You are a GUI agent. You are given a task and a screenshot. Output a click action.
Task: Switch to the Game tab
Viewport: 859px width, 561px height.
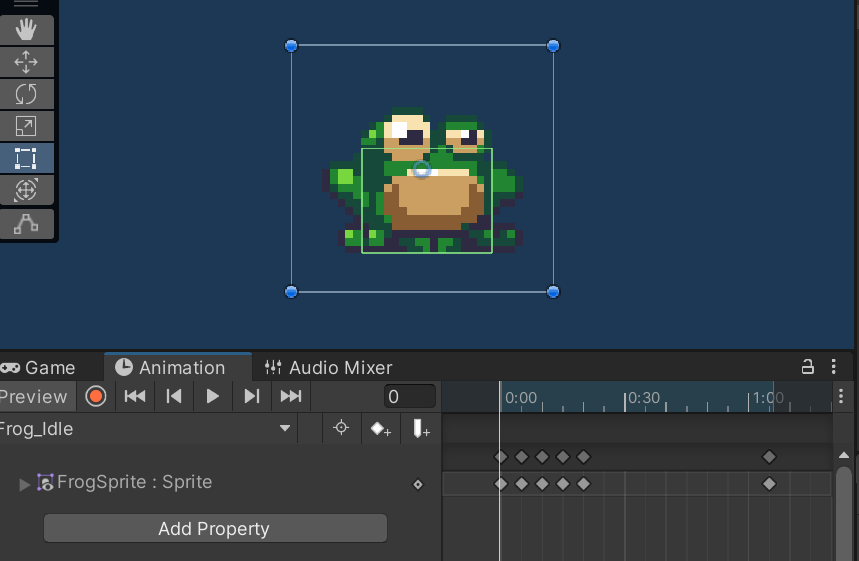40,367
